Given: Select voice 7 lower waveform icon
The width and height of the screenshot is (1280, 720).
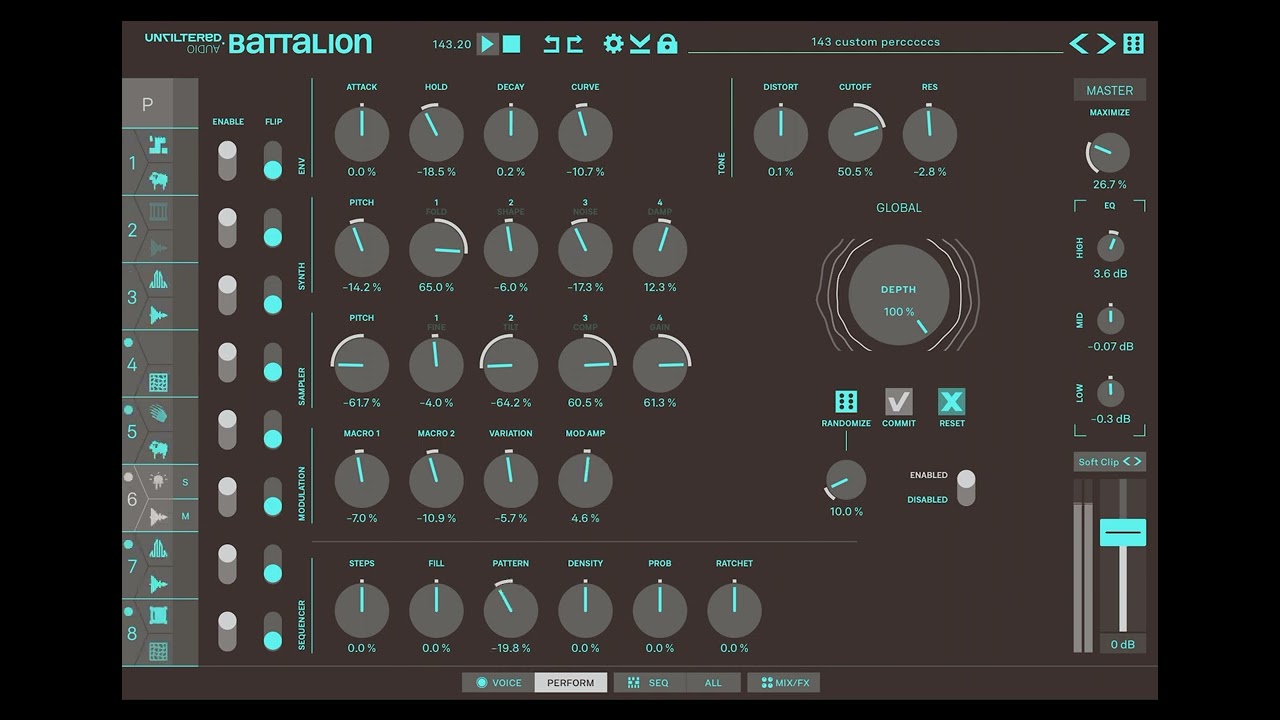Looking at the screenshot, I should pyautogui.click(x=159, y=583).
